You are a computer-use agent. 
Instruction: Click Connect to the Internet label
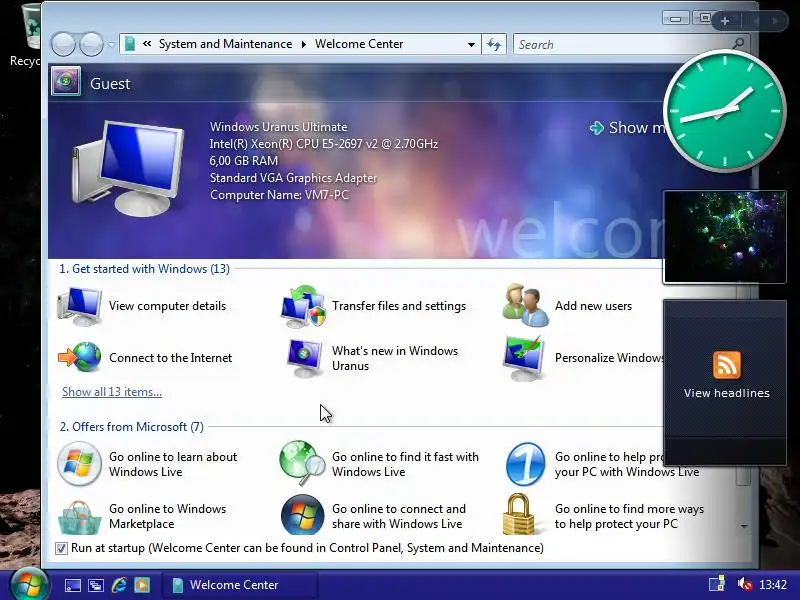coord(170,358)
